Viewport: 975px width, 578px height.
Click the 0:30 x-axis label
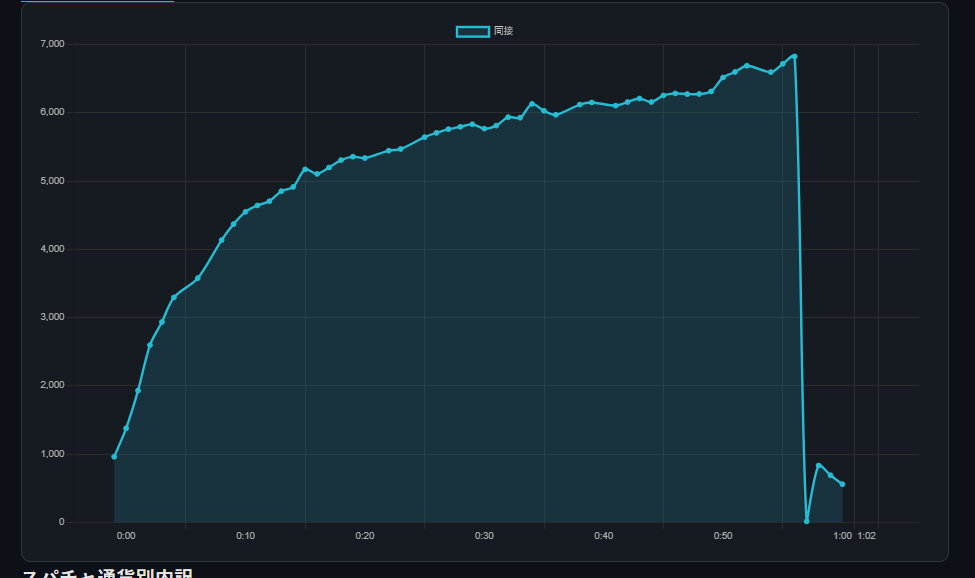coord(484,536)
